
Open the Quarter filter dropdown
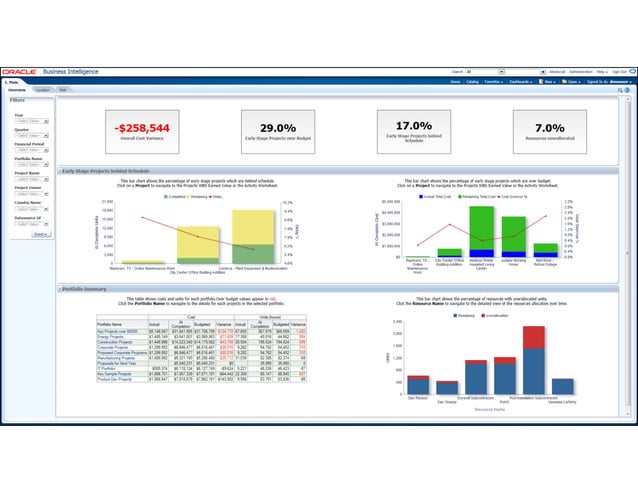point(32,135)
